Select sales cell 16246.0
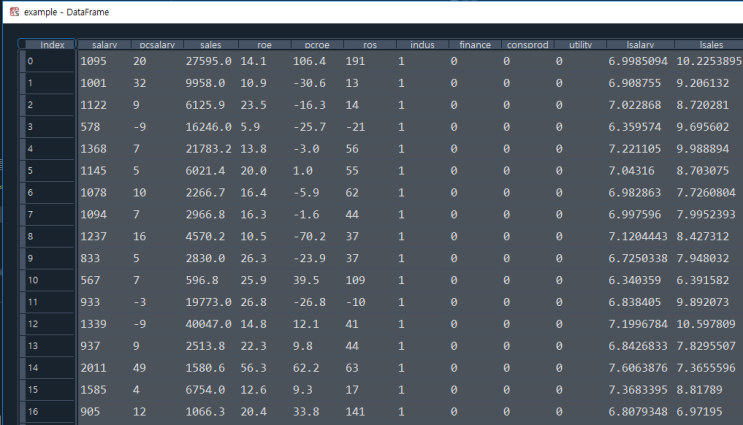 208,127
